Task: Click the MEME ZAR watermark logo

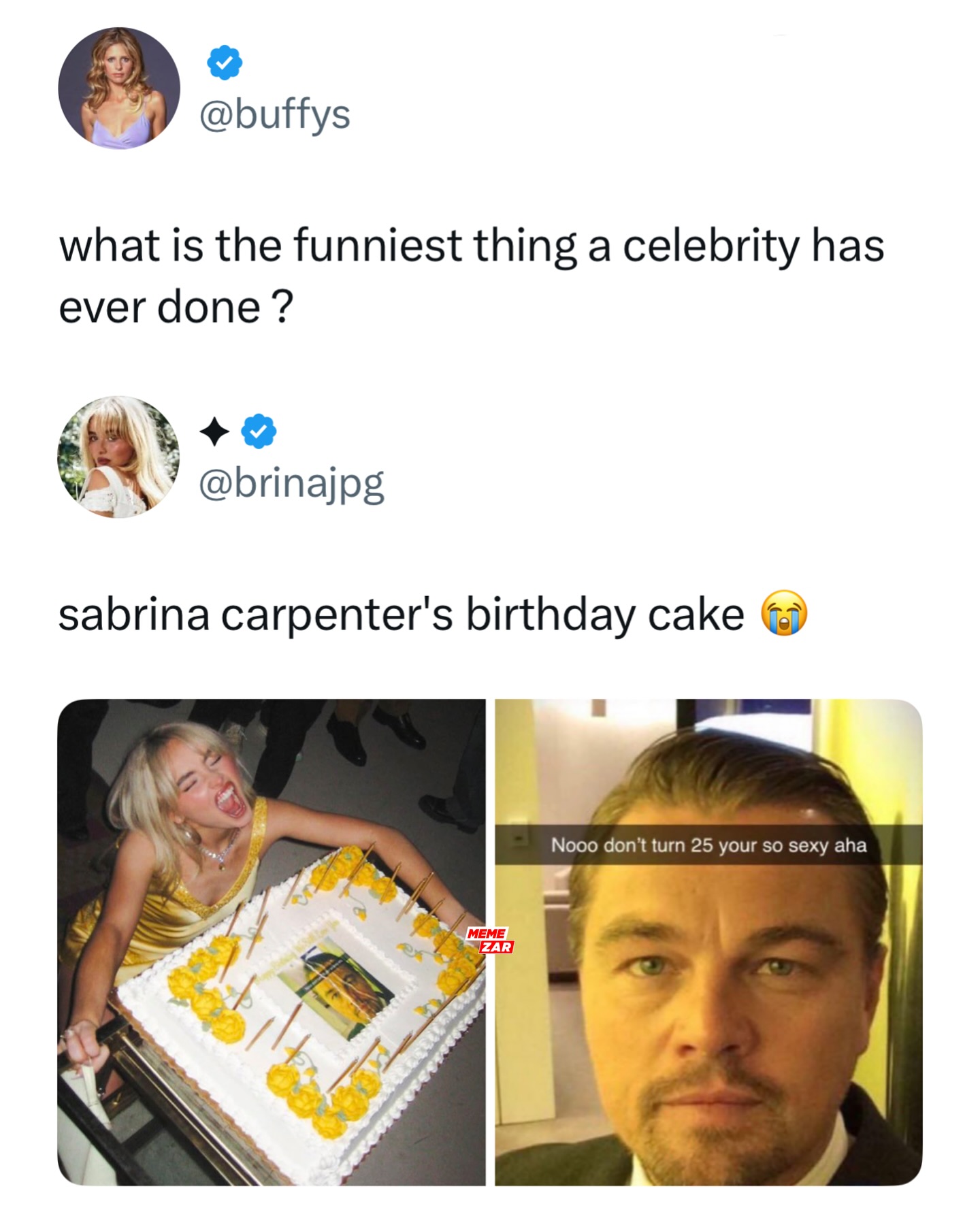Action: coord(490,940)
